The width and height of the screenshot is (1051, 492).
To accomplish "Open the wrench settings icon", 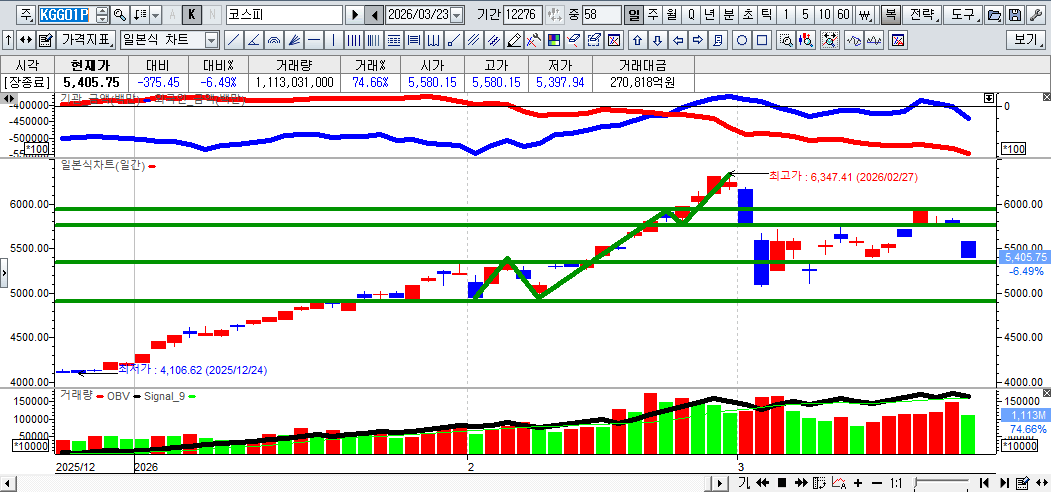I will (x=1036, y=15).
